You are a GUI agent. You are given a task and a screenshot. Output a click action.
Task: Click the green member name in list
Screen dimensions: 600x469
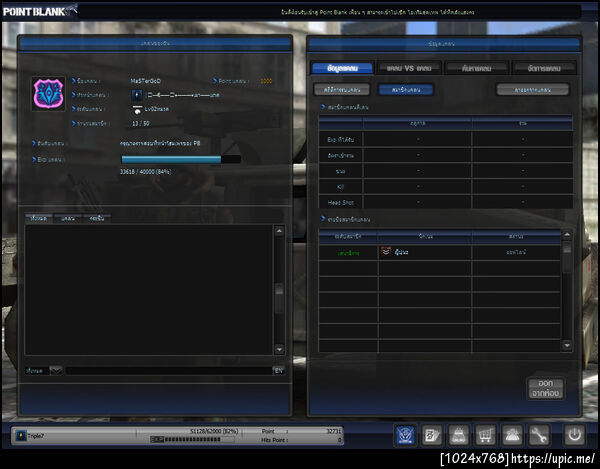click(x=348, y=253)
